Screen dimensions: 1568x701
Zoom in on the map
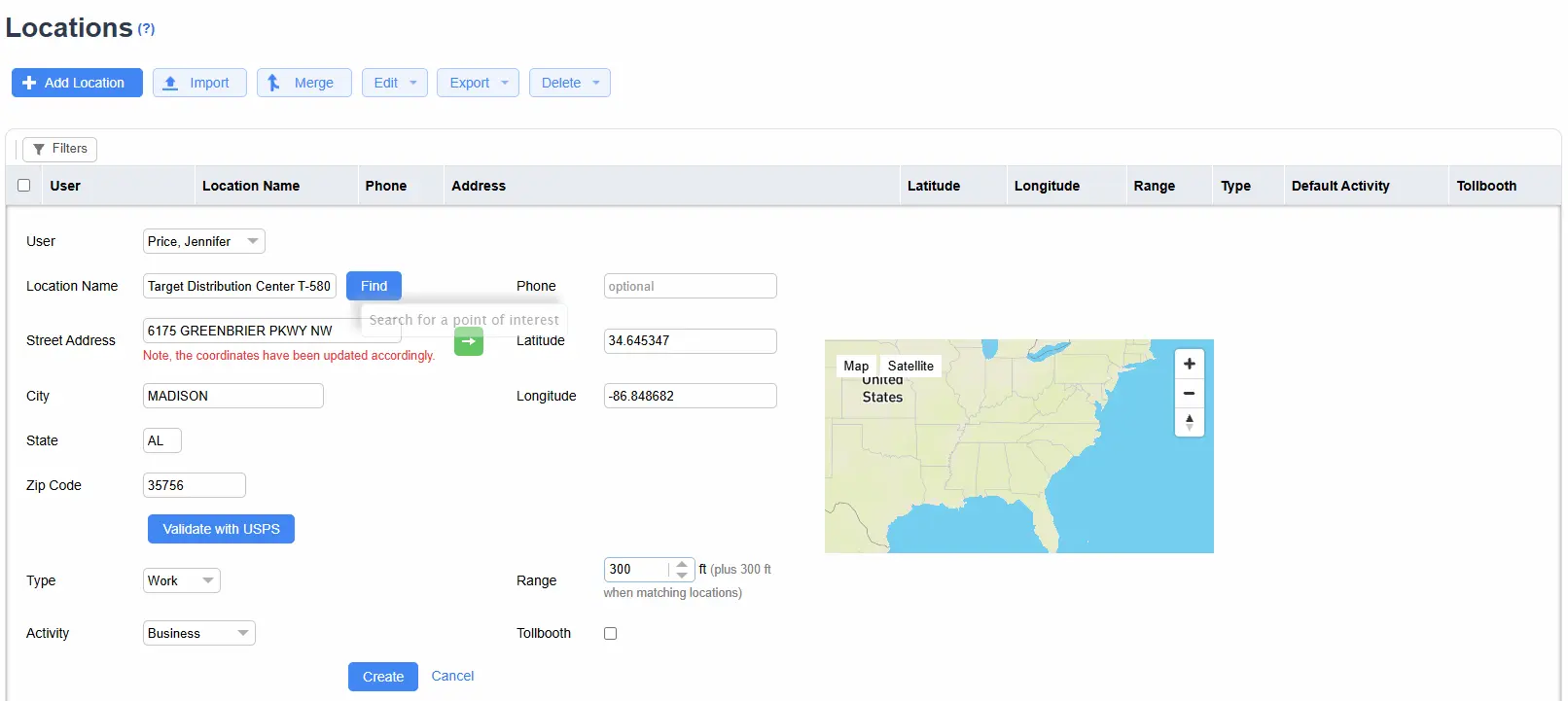point(1189,364)
